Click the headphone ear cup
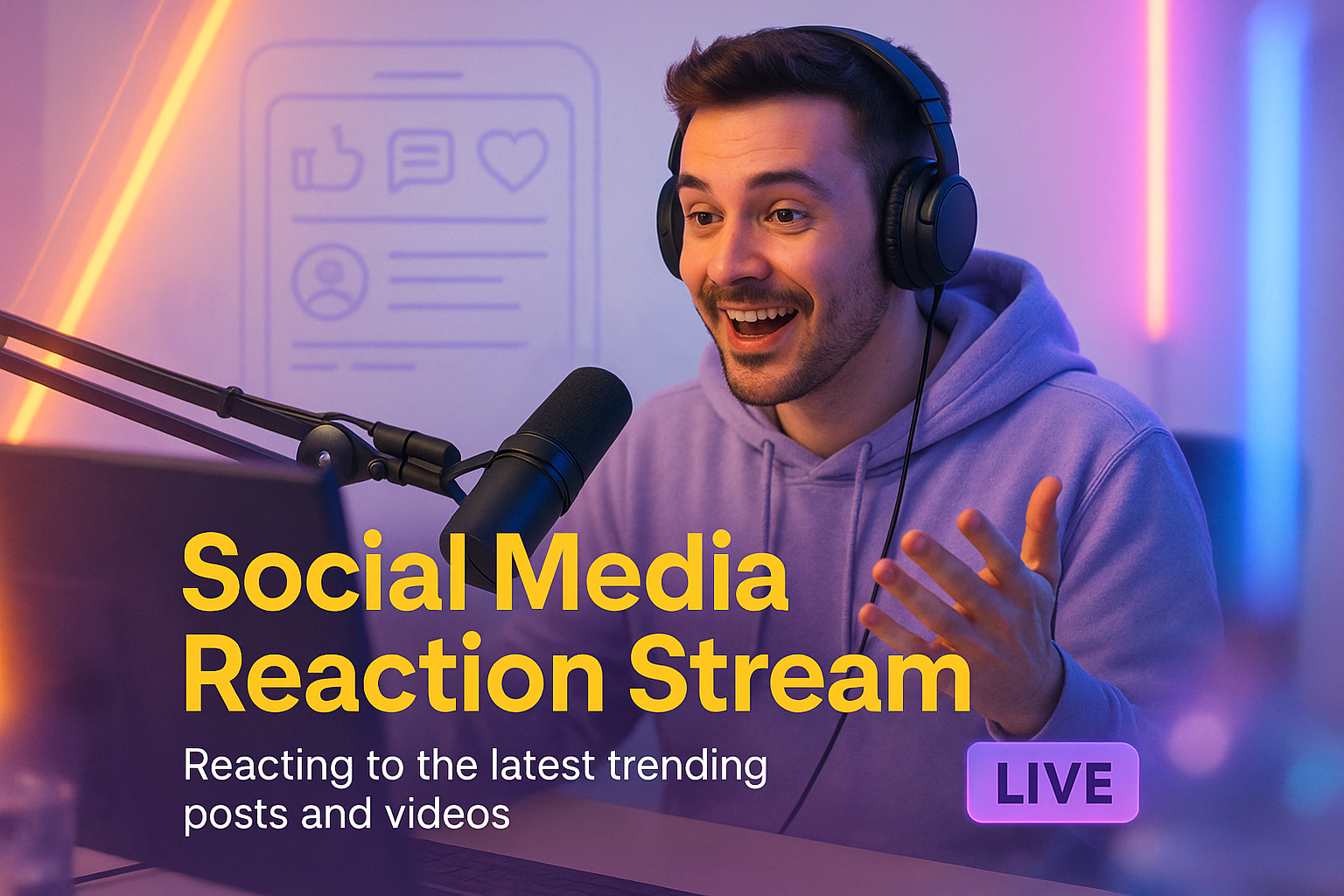This screenshot has width=1344, height=896. point(932,223)
